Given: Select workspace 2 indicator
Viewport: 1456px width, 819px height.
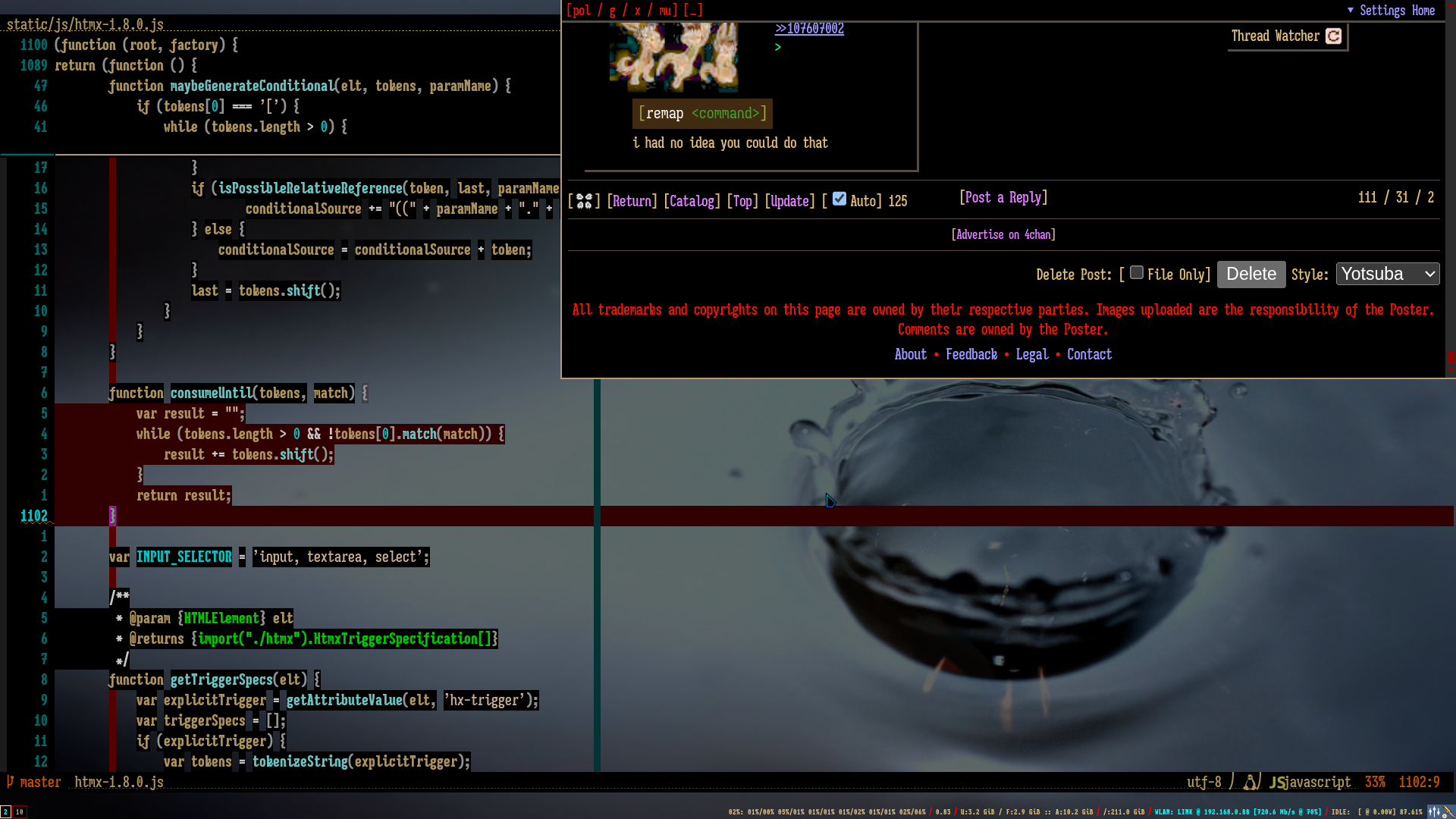Looking at the screenshot, I should coord(6,811).
